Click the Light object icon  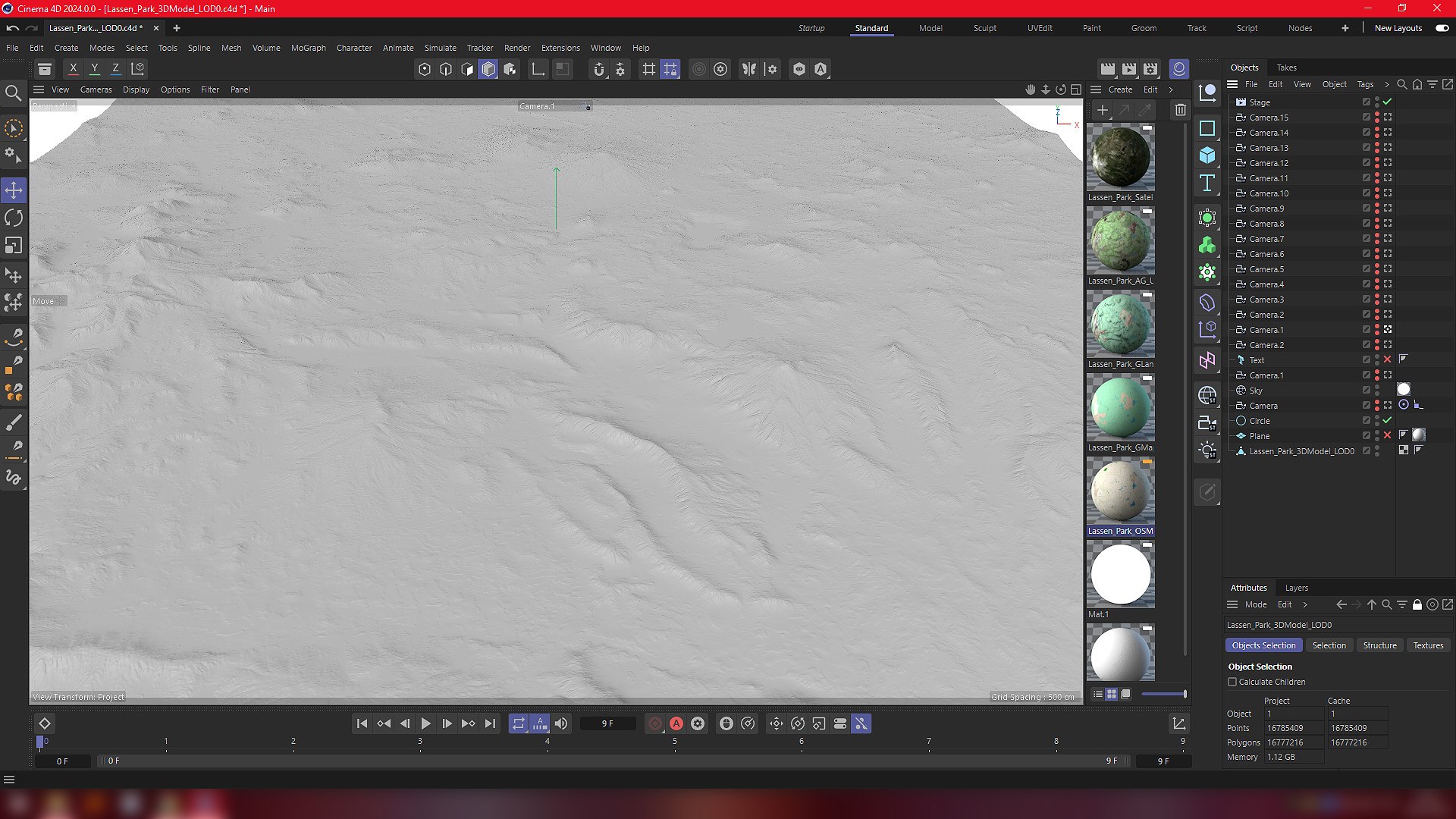(1207, 450)
